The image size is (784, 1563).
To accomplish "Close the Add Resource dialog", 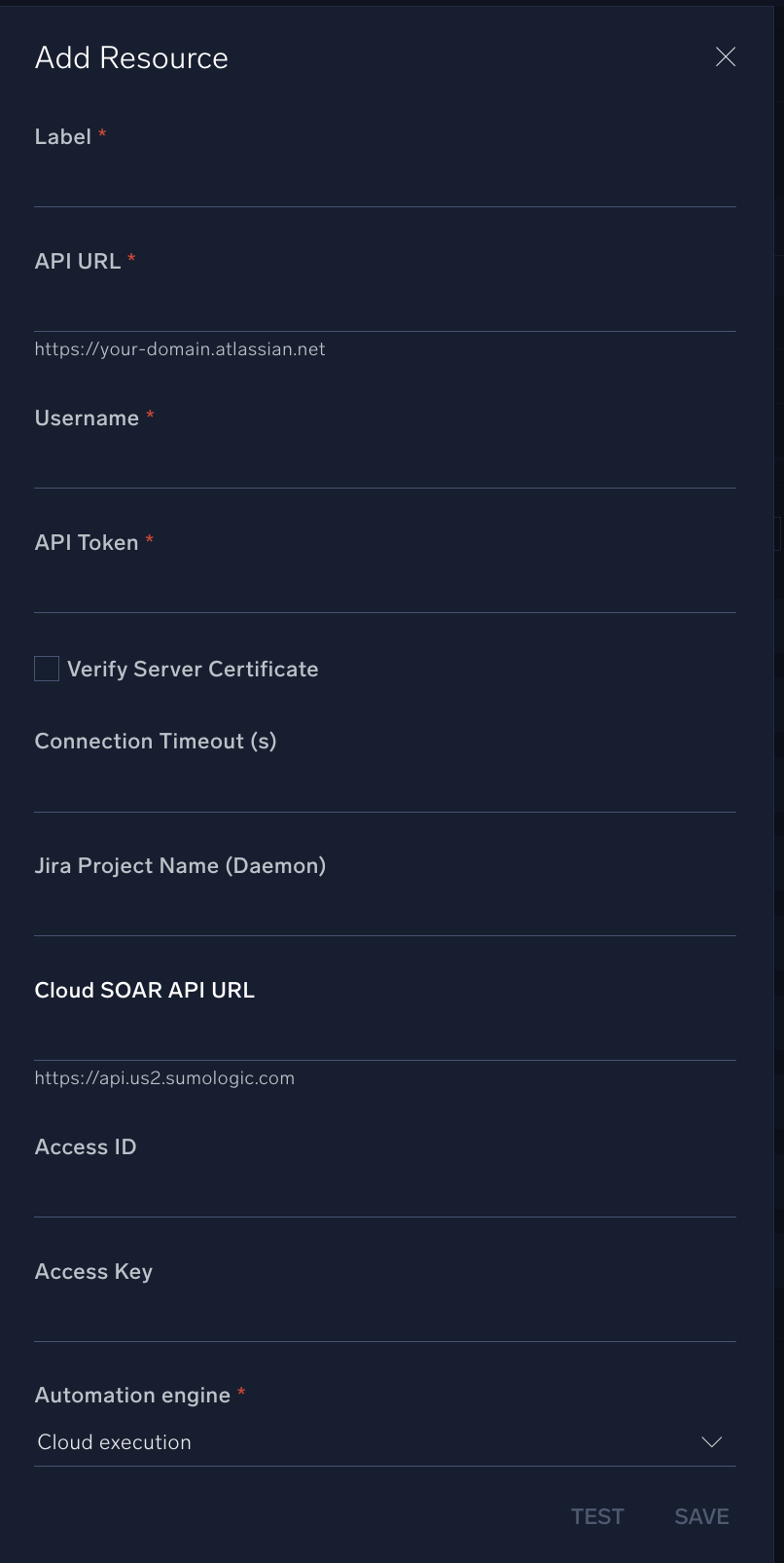I will click(725, 57).
